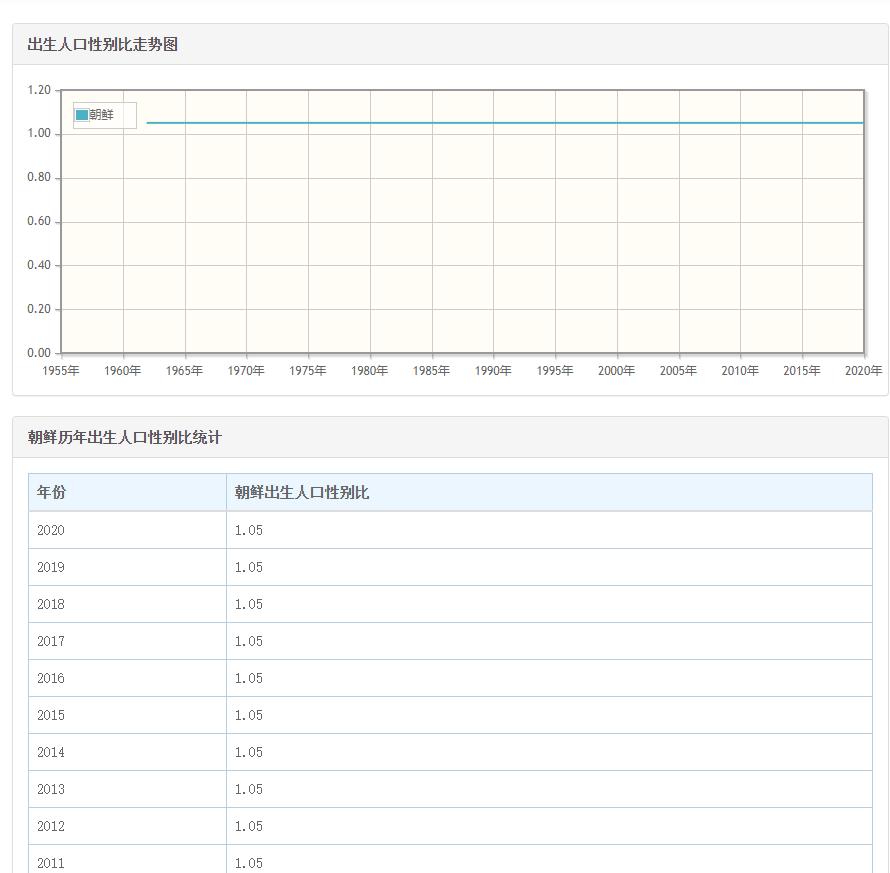Click the 朝鲜 legend label
890x873 pixels.
tap(102, 115)
